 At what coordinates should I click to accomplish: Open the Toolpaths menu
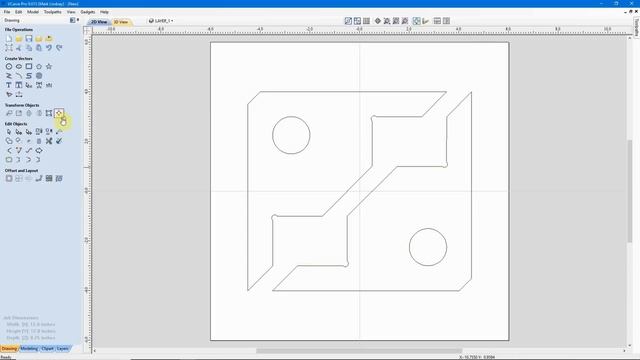click(53, 12)
